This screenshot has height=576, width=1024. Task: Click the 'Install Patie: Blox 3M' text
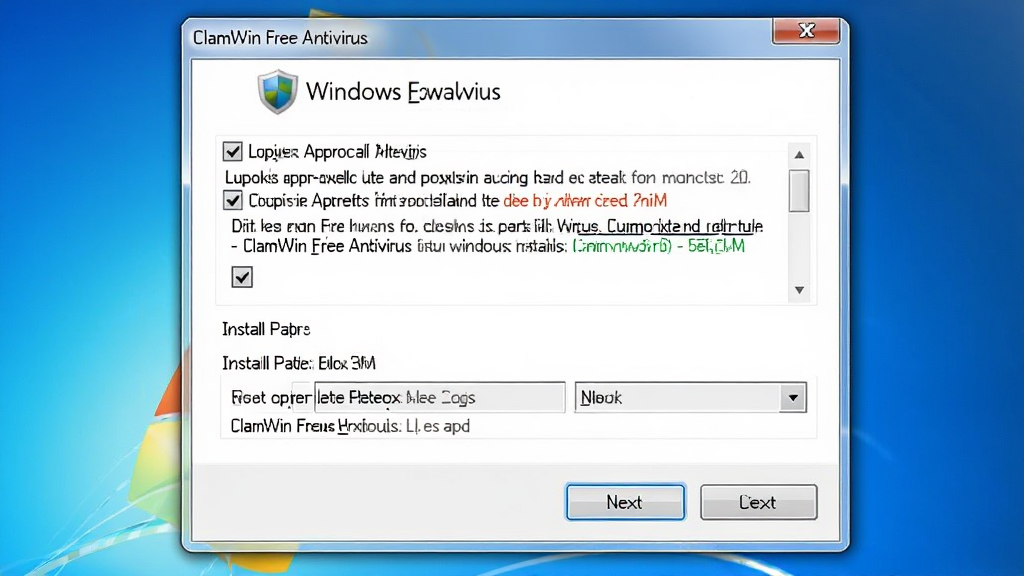298,363
